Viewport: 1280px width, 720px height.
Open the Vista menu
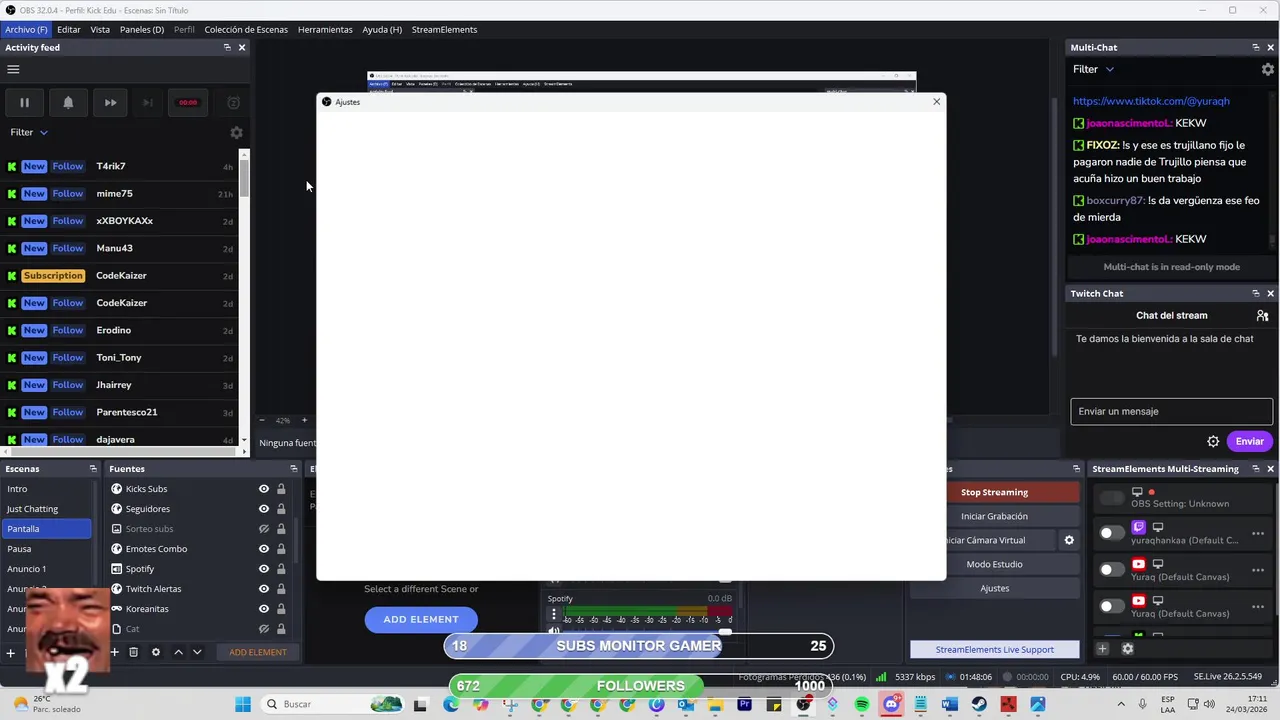(x=100, y=29)
